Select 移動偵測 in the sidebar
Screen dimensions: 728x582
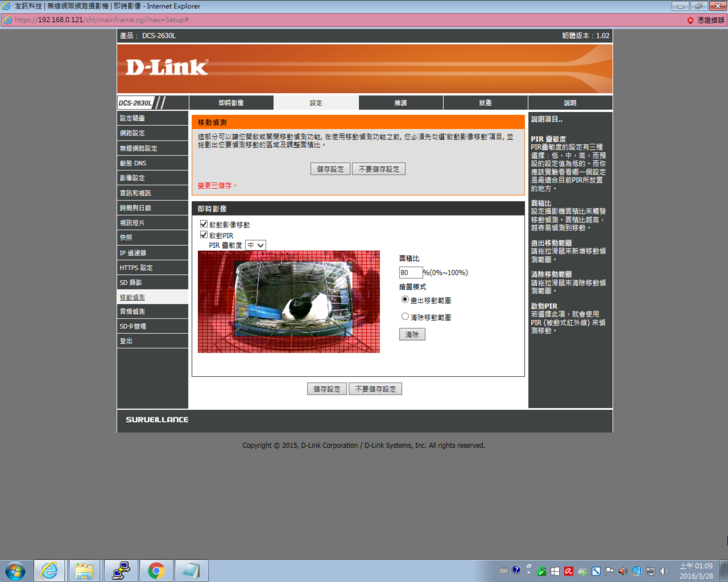point(152,297)
